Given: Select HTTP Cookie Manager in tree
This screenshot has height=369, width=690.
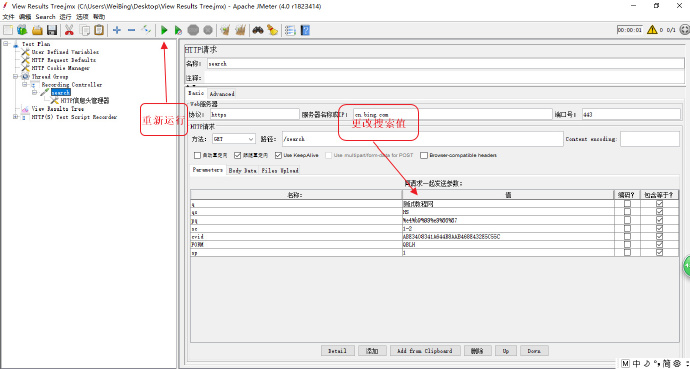Looking at the screenshot, I should point(60,68).
